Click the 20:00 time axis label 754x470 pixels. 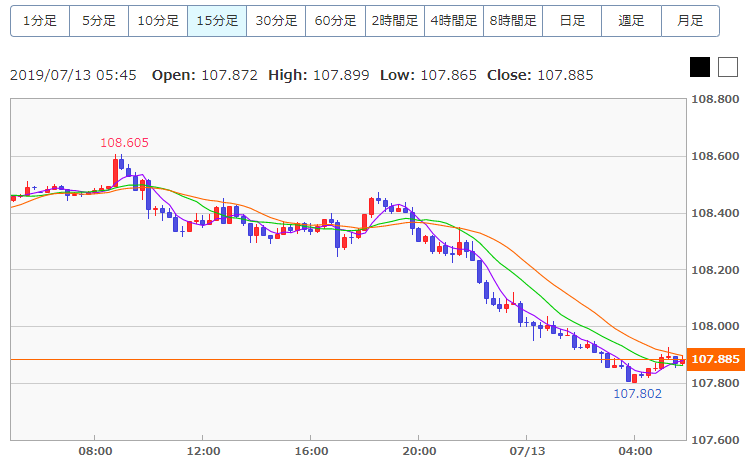tap(419, 451)
